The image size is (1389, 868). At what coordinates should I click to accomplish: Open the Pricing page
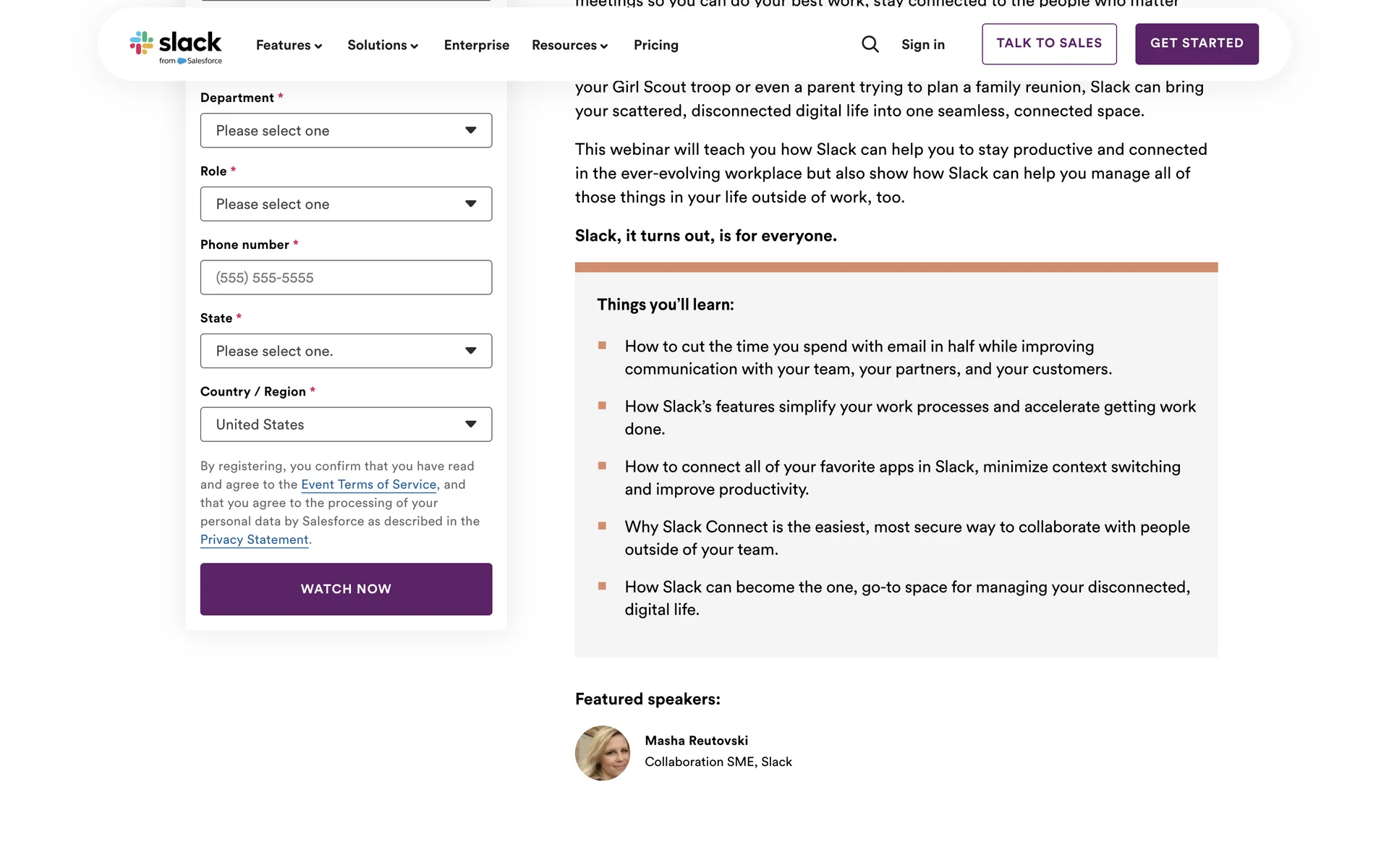655,45
